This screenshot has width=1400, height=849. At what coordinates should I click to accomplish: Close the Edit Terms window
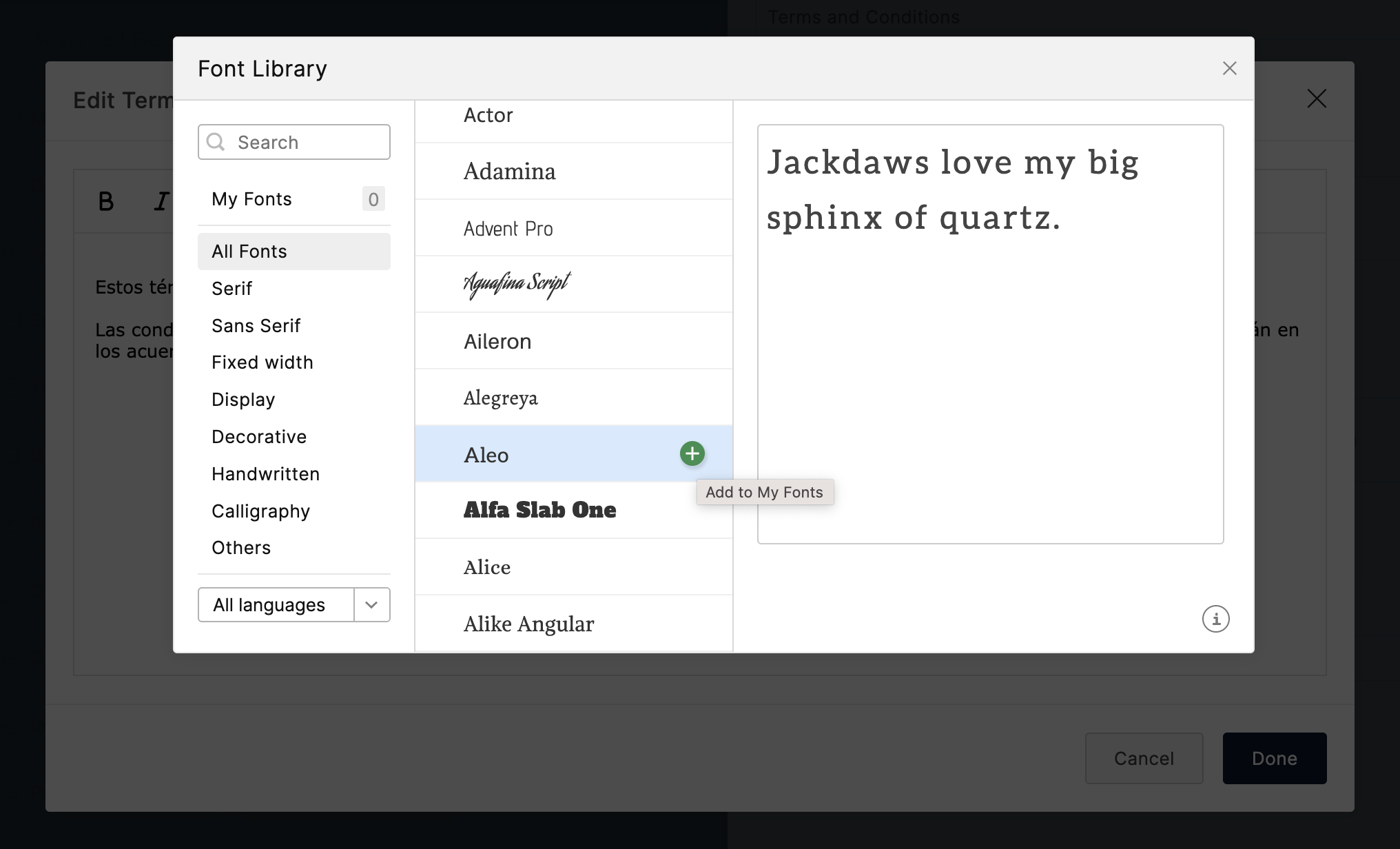tap(1317, 99)
